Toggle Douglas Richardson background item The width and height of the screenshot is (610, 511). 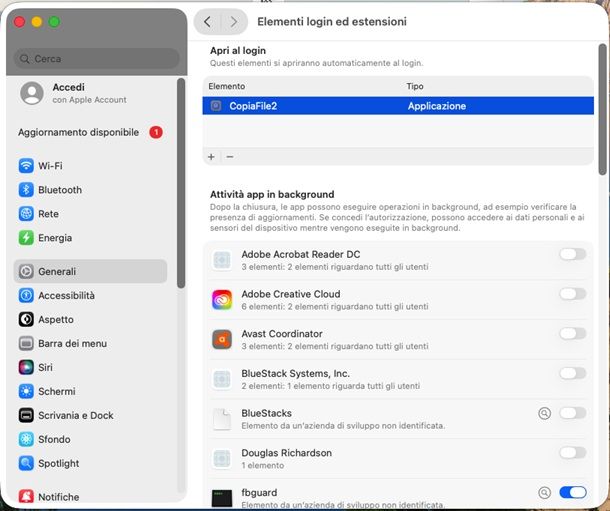573,453
